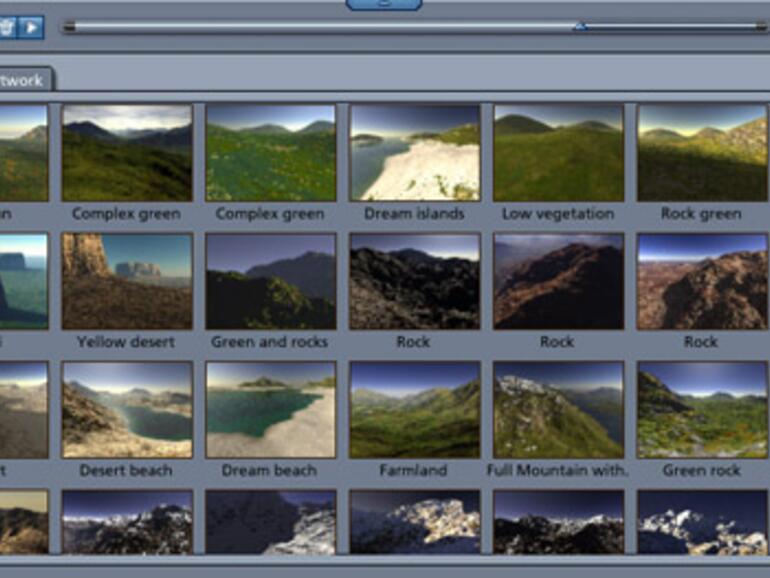Choose the Green rock terrain thumbnail
Image resolution: width=770 pixels, height=578 pixels.
pyautogui.click(x=701, y=409)
